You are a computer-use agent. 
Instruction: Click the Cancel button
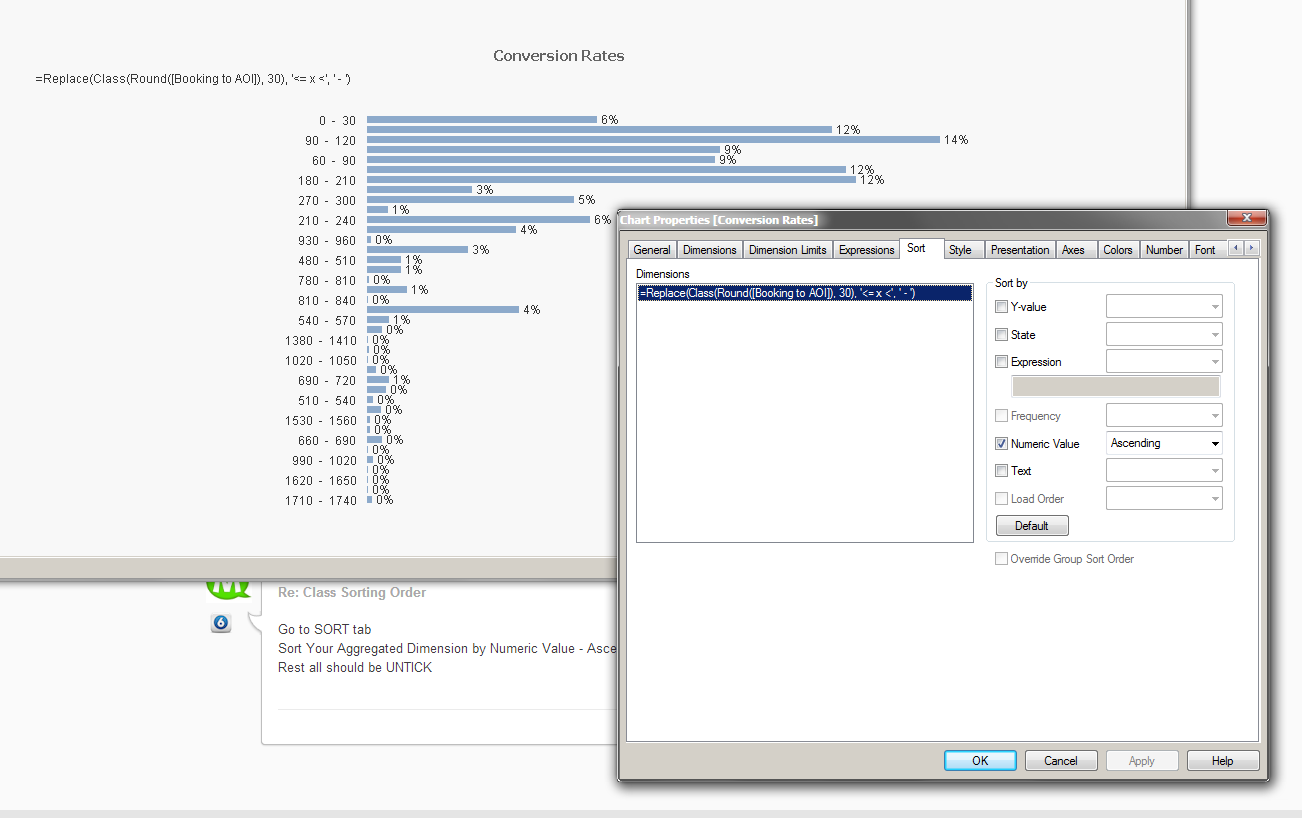coord(1061,761)
